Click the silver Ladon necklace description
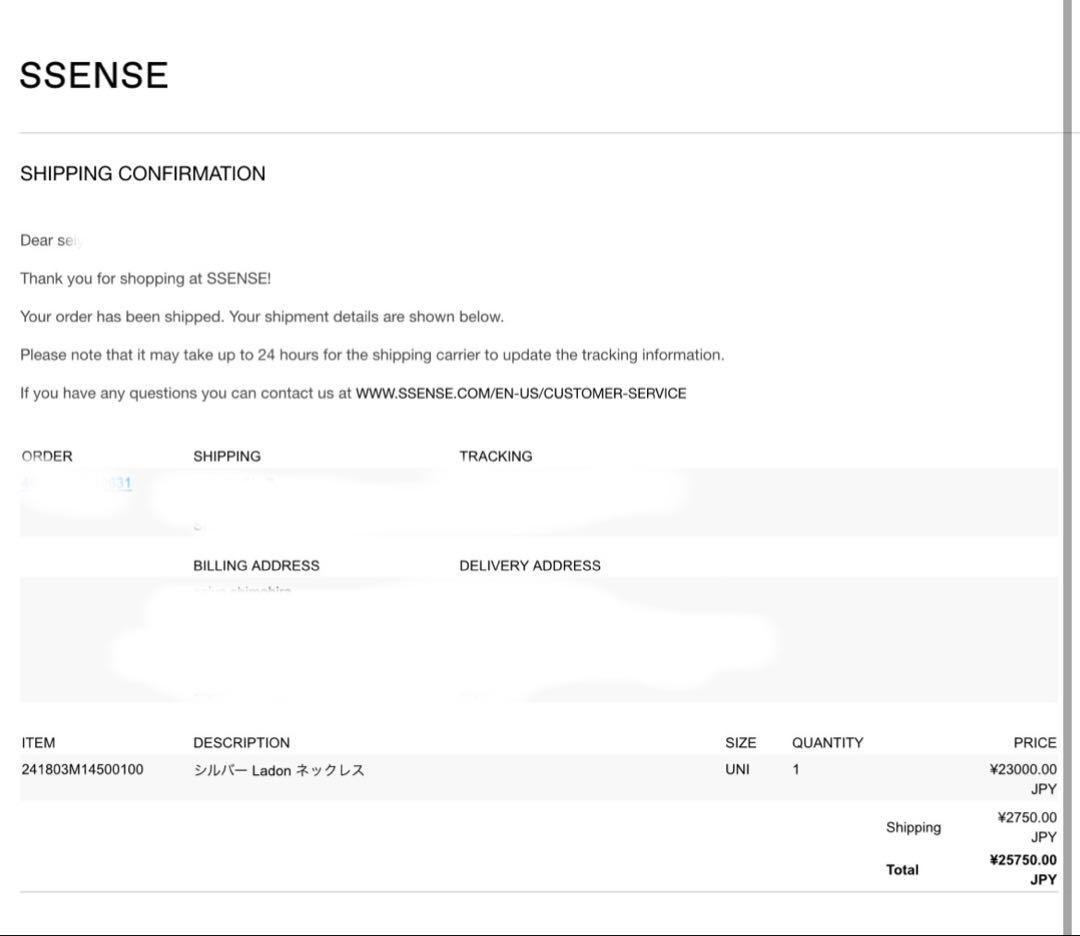 pos(279,770)
